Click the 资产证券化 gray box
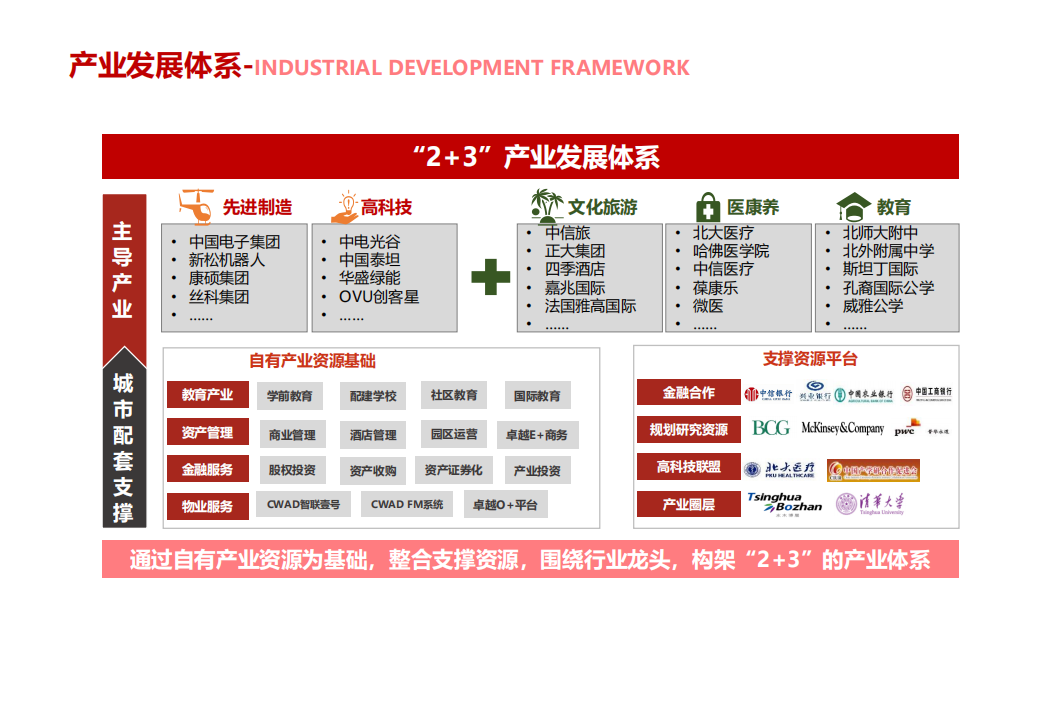This screenshot has height=720, width=1039. (x=454, y=470)
